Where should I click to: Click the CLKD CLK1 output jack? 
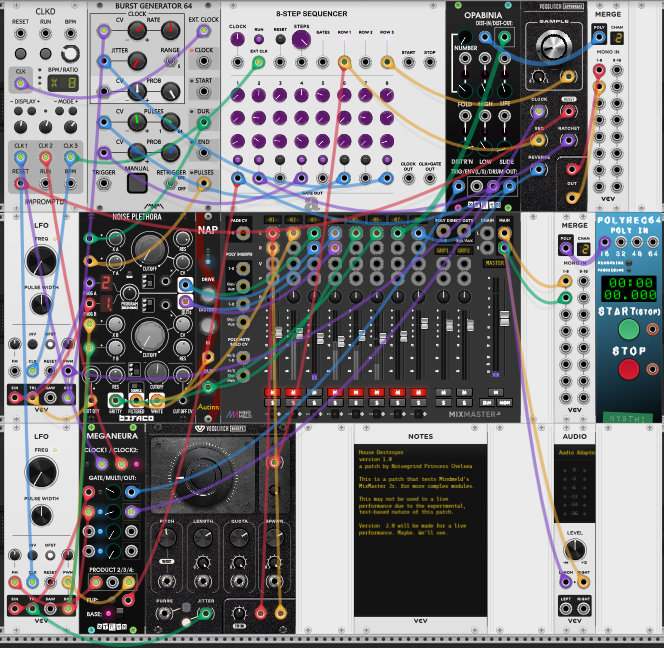(x=20, y=158)
